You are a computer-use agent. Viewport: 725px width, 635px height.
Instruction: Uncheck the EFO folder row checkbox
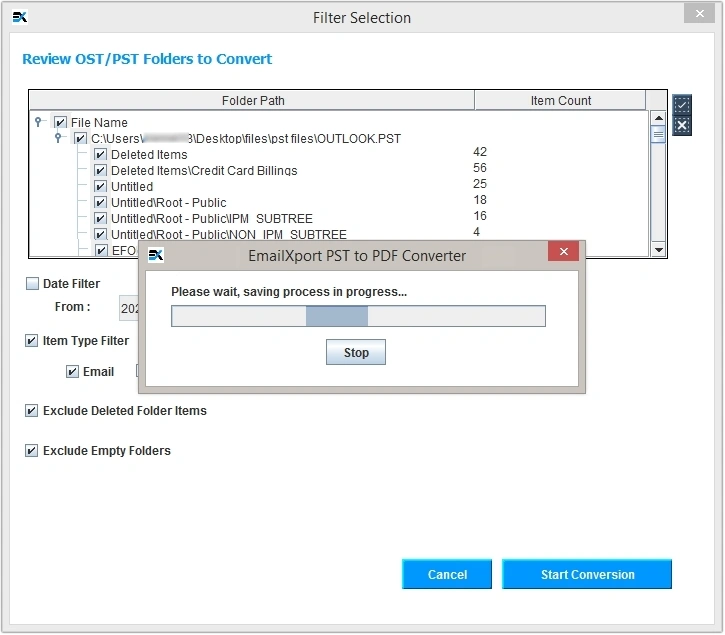click(x=101, y=250)
